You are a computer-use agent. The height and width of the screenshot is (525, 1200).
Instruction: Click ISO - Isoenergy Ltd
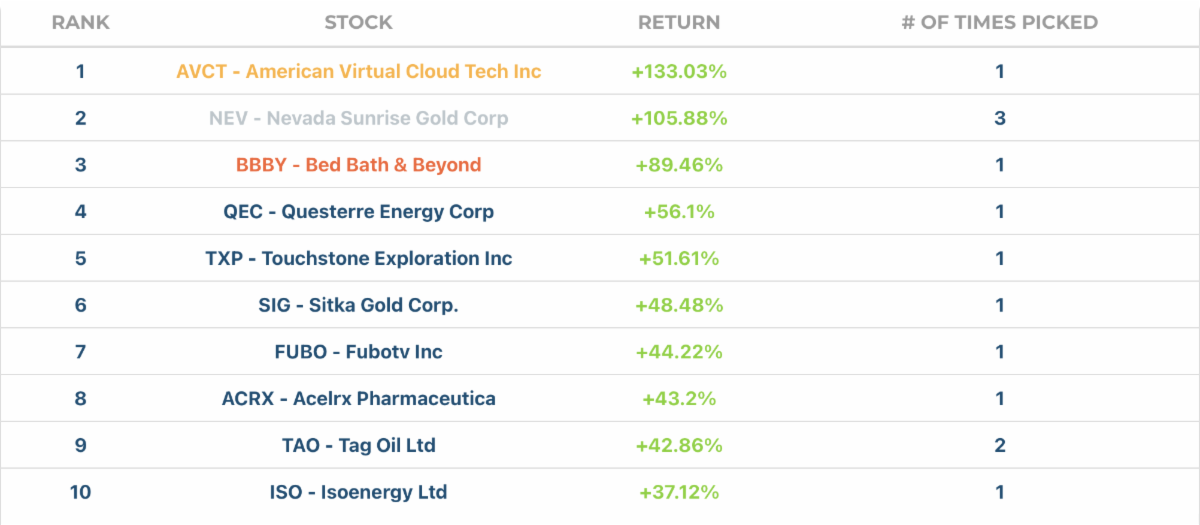pos(359,492)
